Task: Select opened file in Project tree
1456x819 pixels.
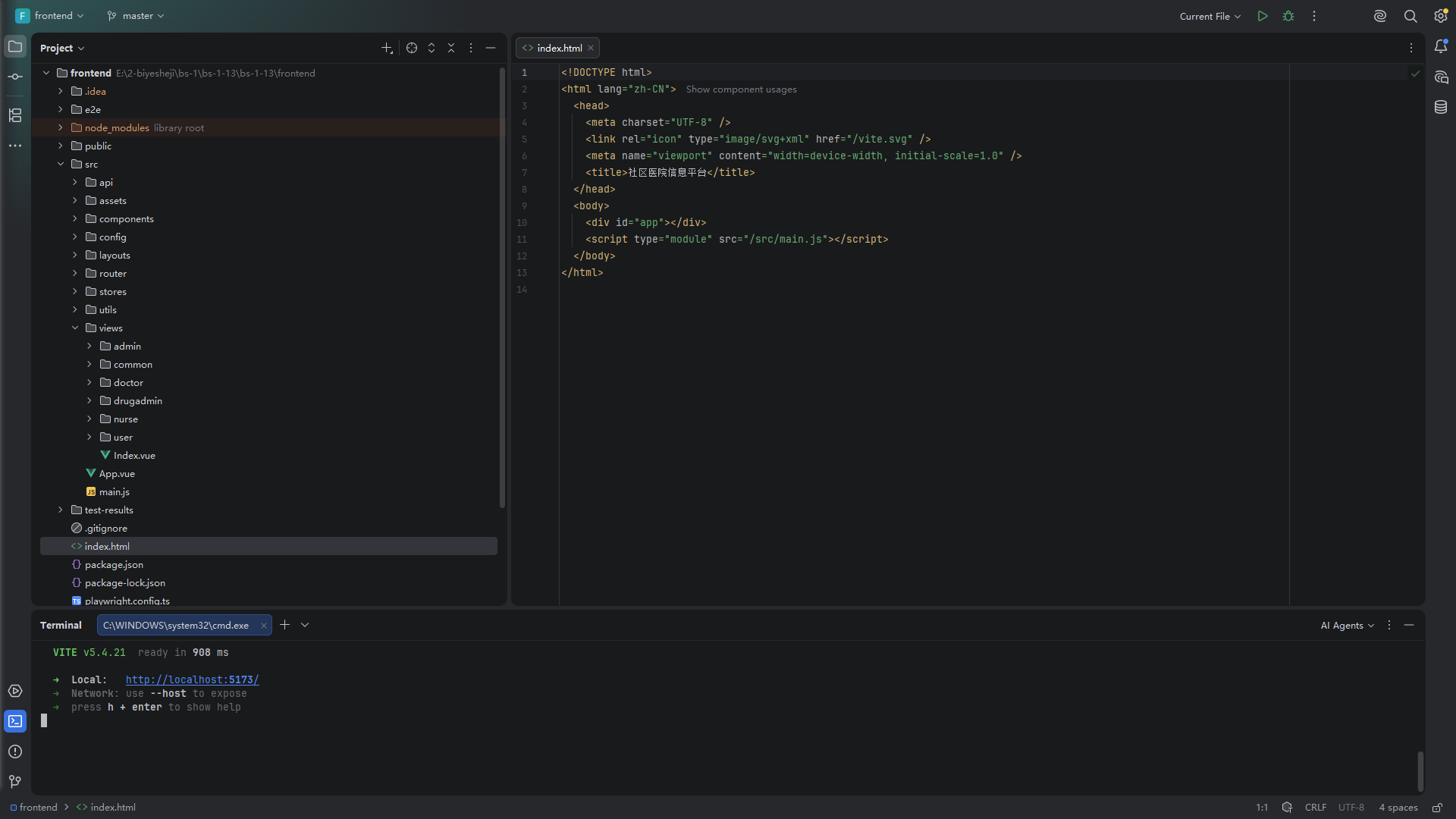Action: coord(412,48)
